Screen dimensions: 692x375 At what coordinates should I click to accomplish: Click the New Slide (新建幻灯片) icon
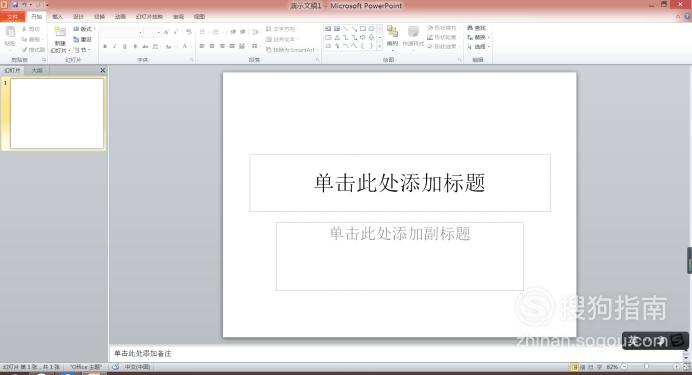[60, 32]
